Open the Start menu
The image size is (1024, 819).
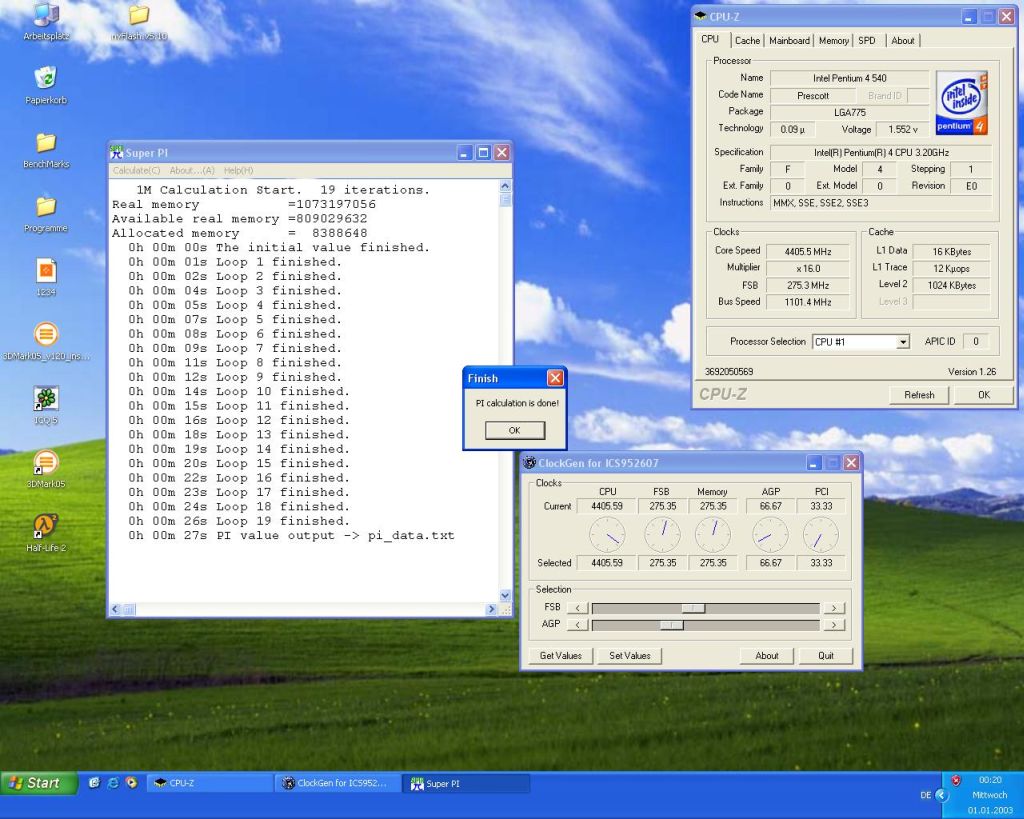pos(39,782)
